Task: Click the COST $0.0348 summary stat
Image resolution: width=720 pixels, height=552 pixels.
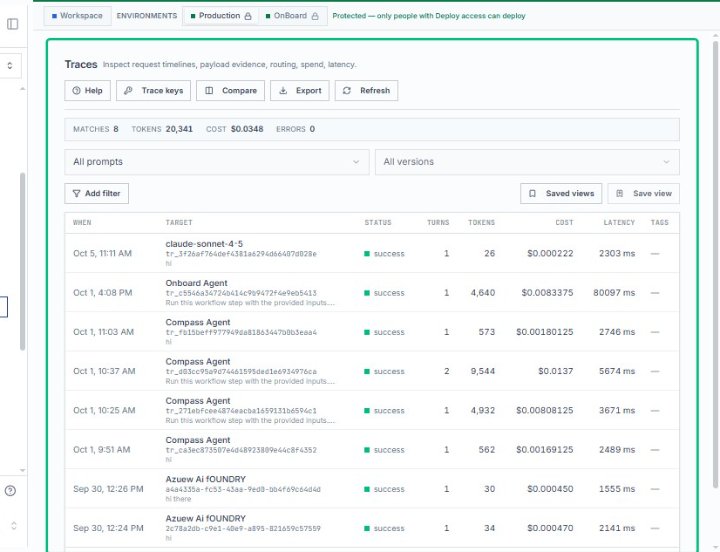Action: (235, 129)
